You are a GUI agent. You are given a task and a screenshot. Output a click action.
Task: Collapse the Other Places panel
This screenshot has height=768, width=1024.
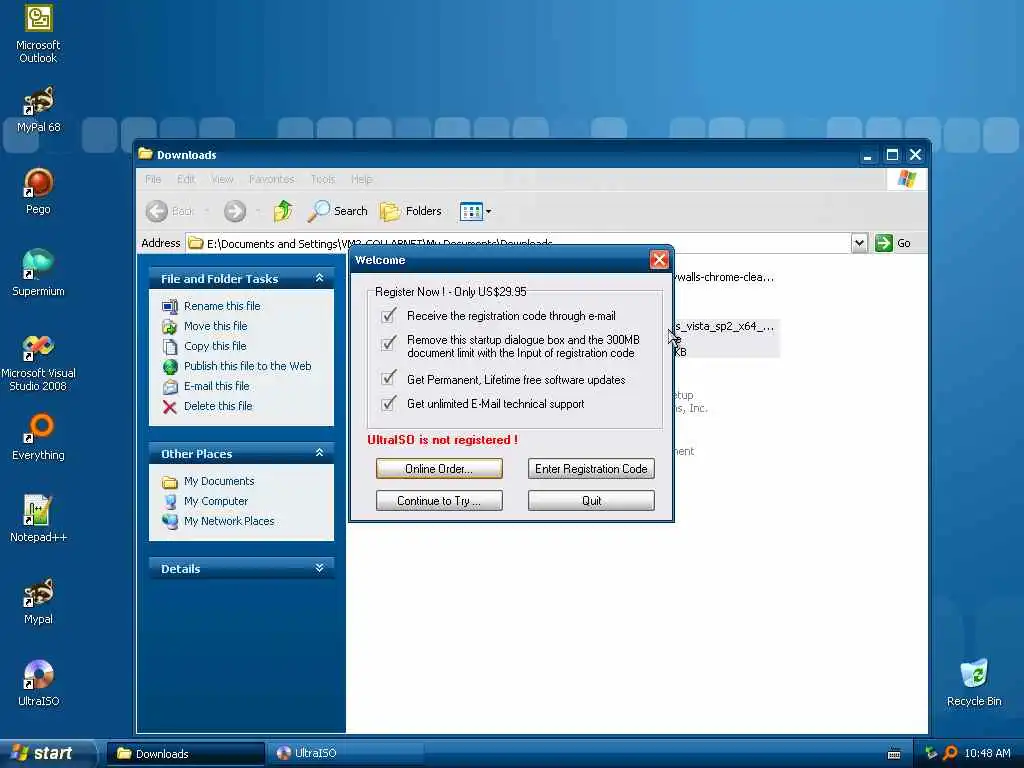point(319,453)
